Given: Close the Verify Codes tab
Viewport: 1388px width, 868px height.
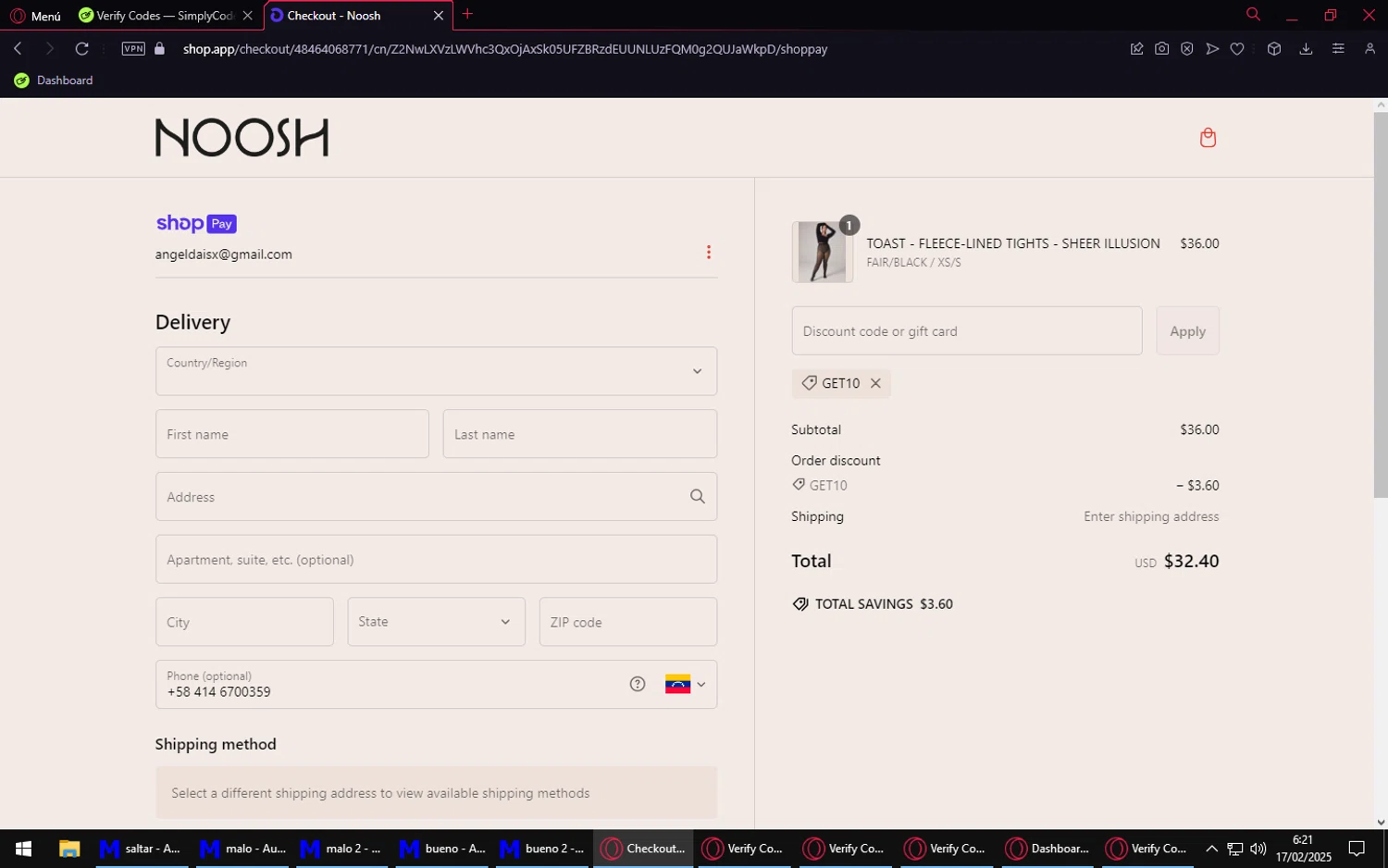Looking at the screenshot, I should tap(247, 16).
